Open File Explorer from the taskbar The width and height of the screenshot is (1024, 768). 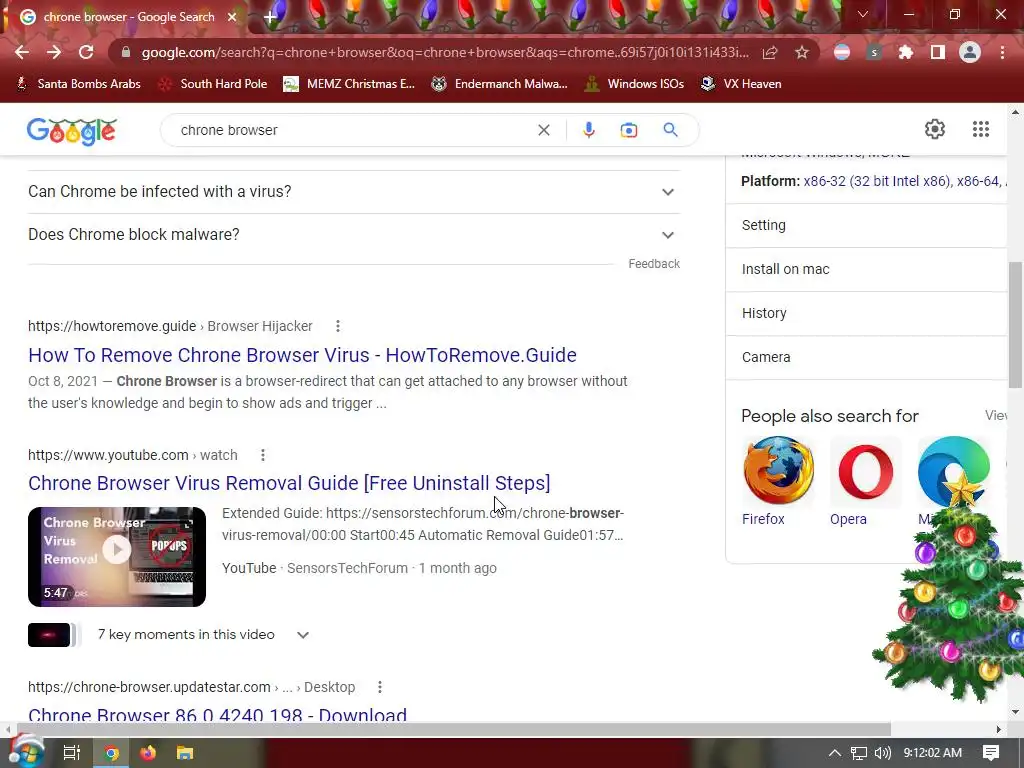pos(185,753)
